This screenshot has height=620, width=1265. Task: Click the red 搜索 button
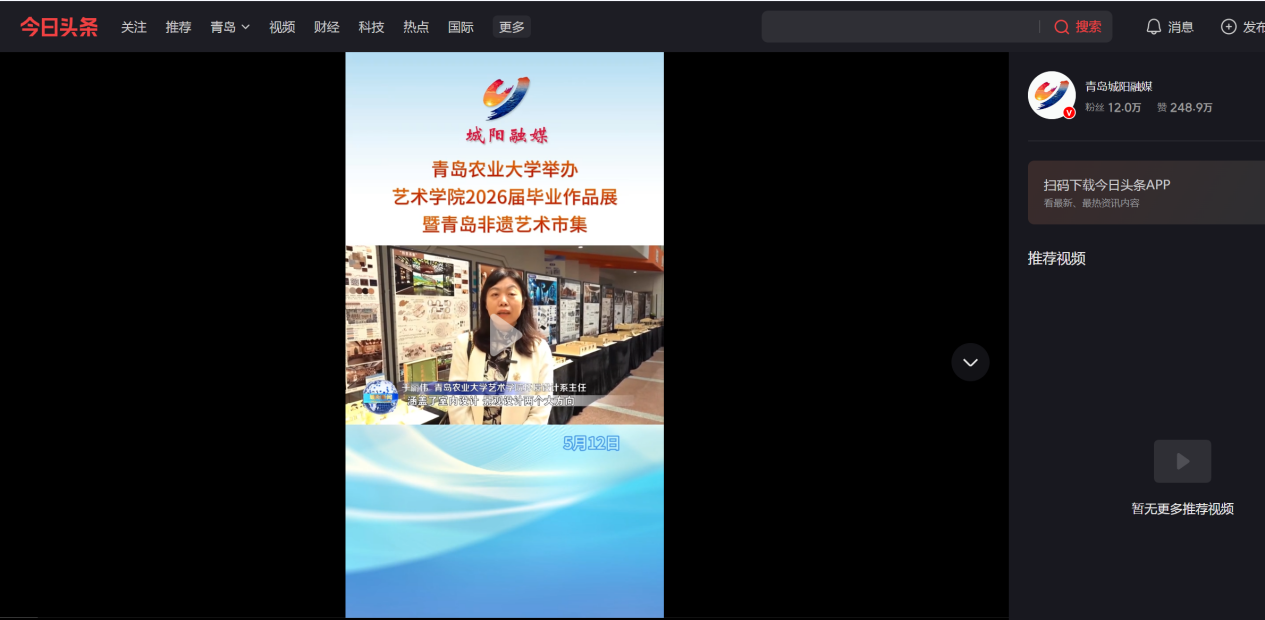pyautogui.click(x=1078, y=27)
